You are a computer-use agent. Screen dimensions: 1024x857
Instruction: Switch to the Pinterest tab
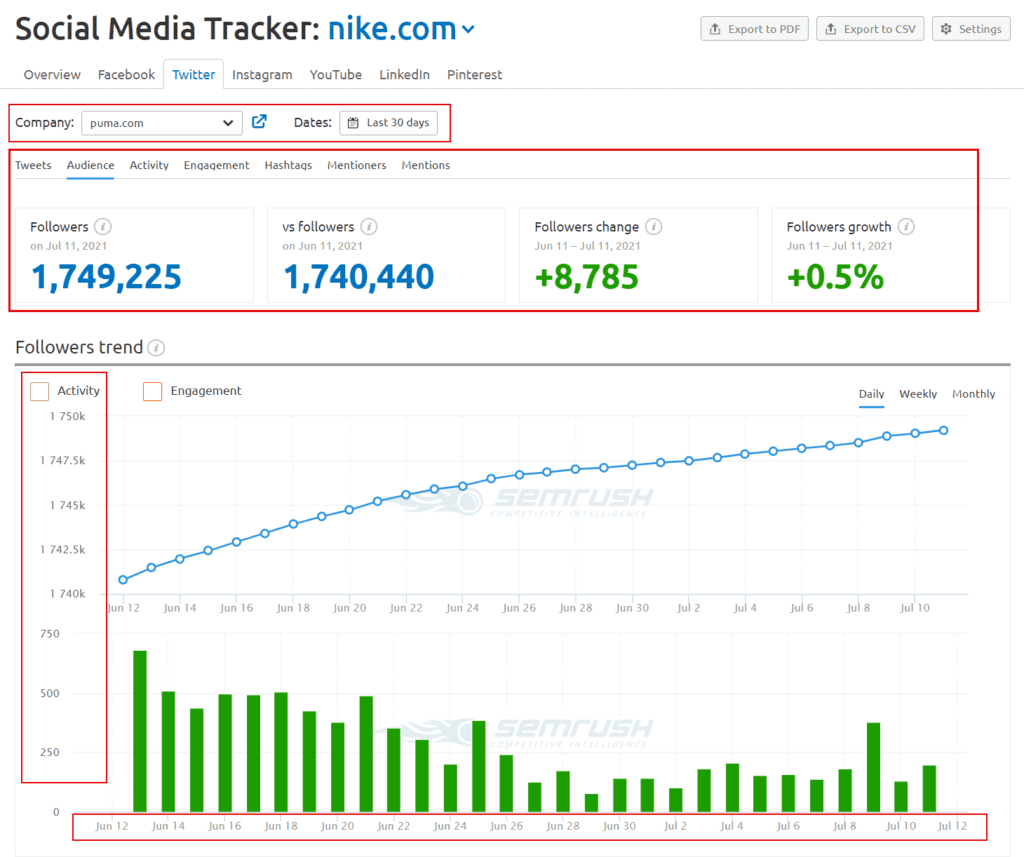coord(474,74)
